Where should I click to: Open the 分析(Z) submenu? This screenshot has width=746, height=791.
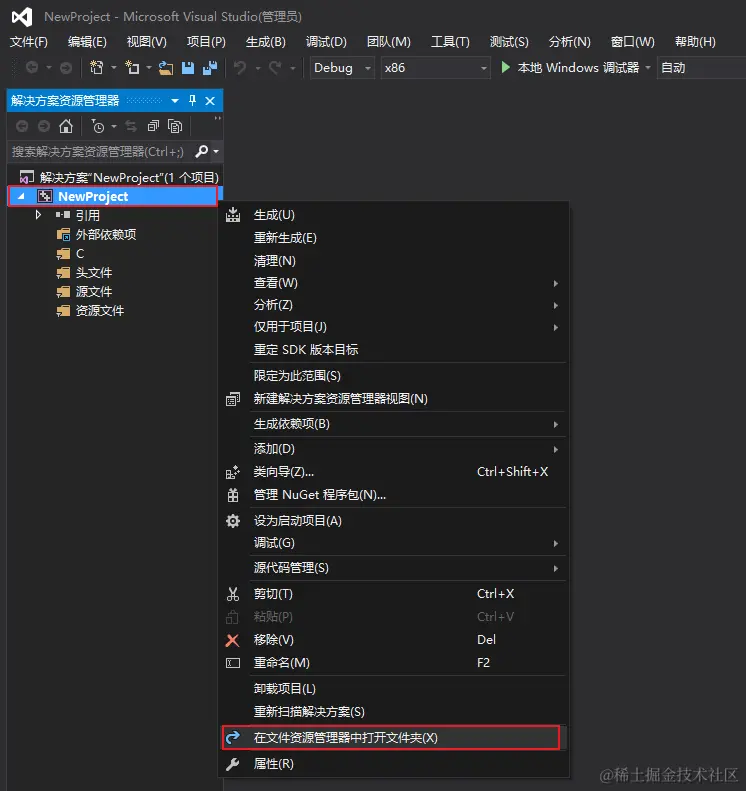tap(395, 305)
